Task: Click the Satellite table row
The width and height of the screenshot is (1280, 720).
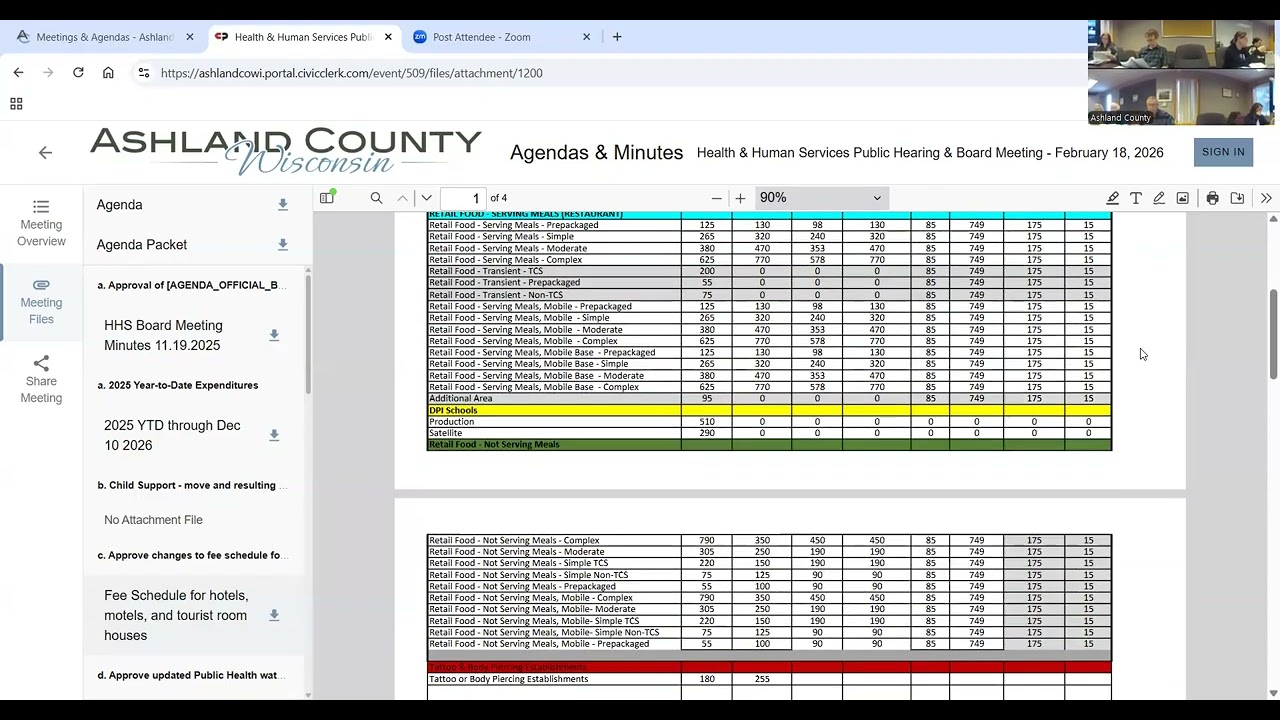Action: (769, 433)
